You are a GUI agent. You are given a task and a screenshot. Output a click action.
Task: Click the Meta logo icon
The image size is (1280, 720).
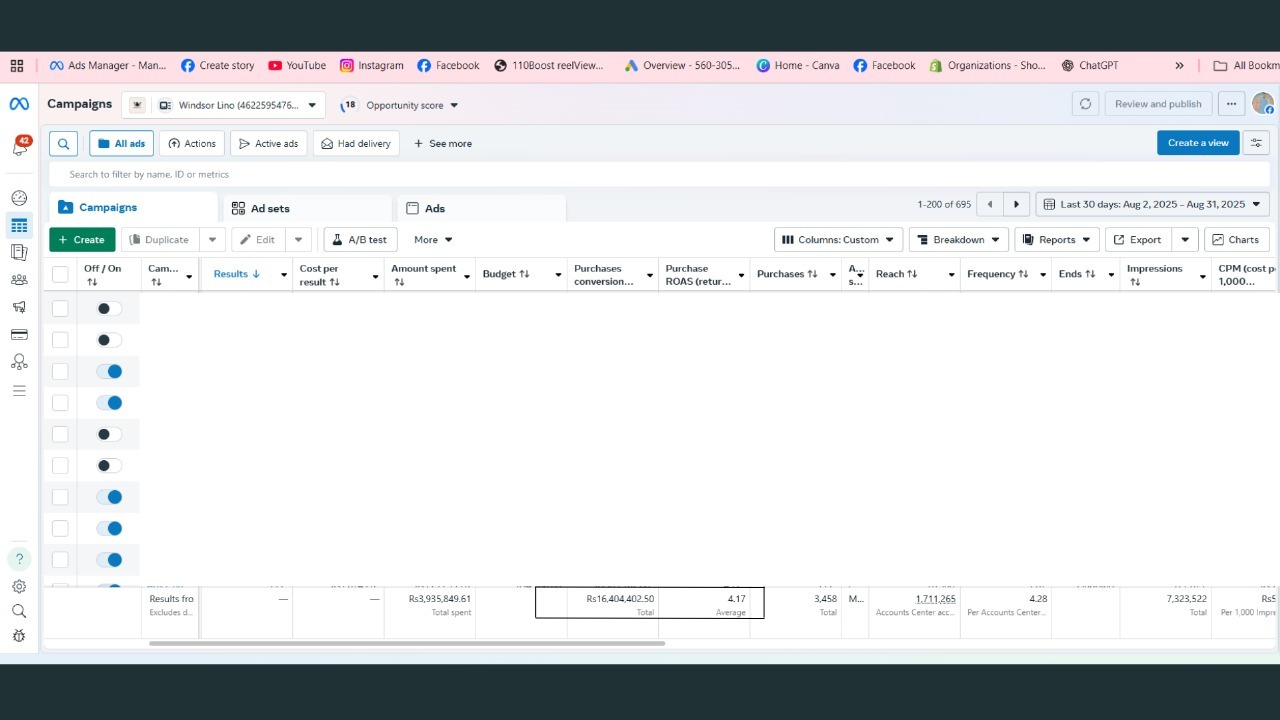click(x=19, y=104)
